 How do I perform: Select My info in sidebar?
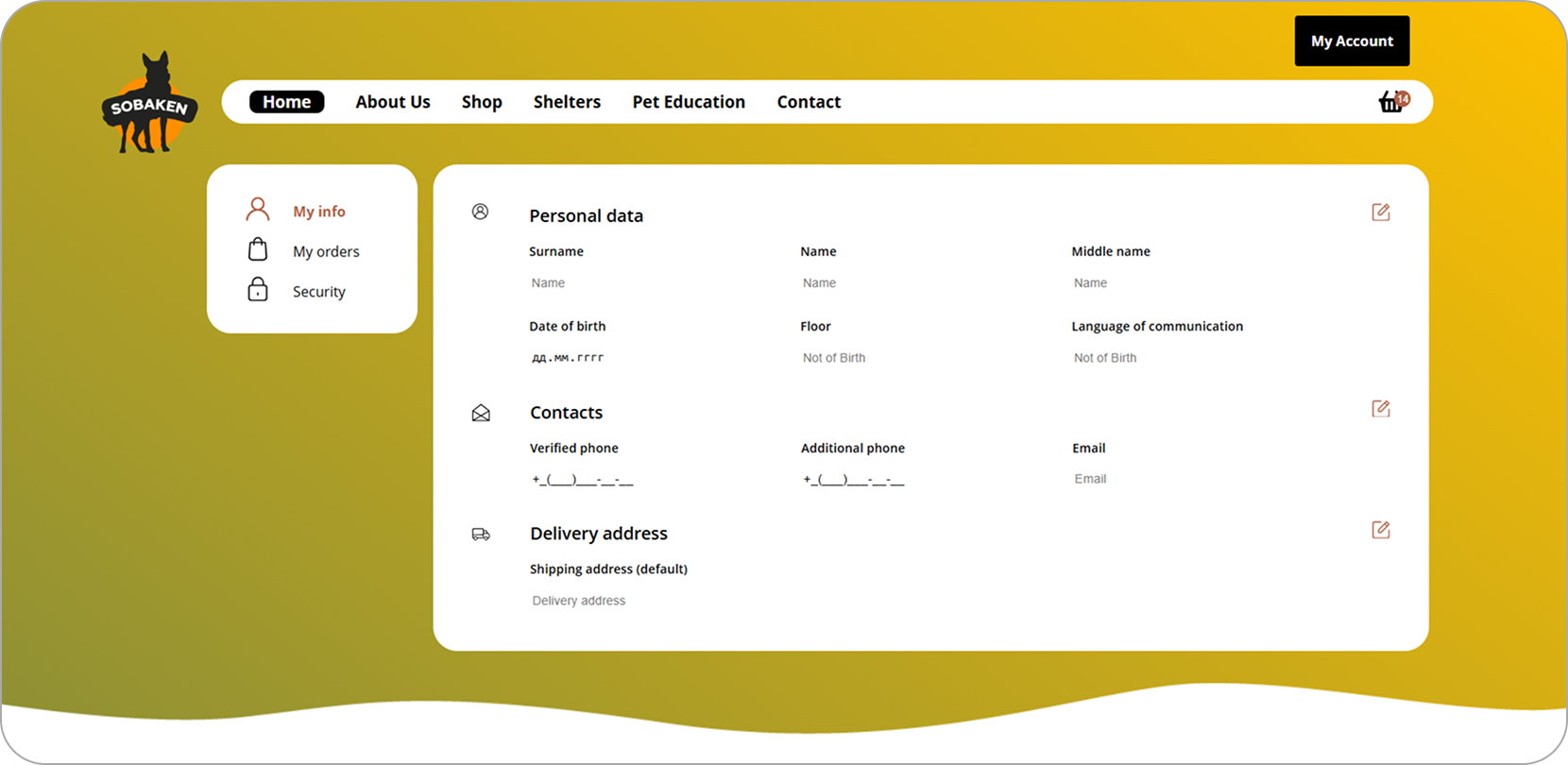[x=319, y=212]
